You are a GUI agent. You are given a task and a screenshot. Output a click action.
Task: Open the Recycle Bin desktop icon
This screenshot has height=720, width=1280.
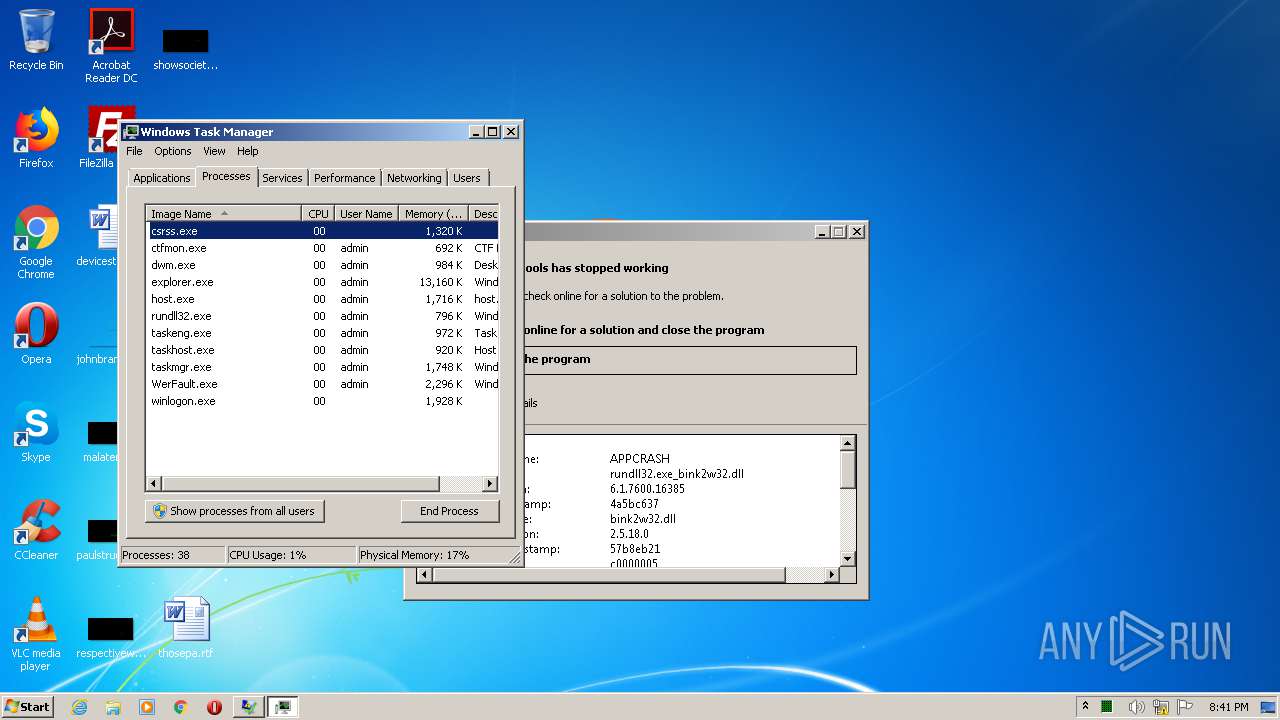[x=36, y=40]
